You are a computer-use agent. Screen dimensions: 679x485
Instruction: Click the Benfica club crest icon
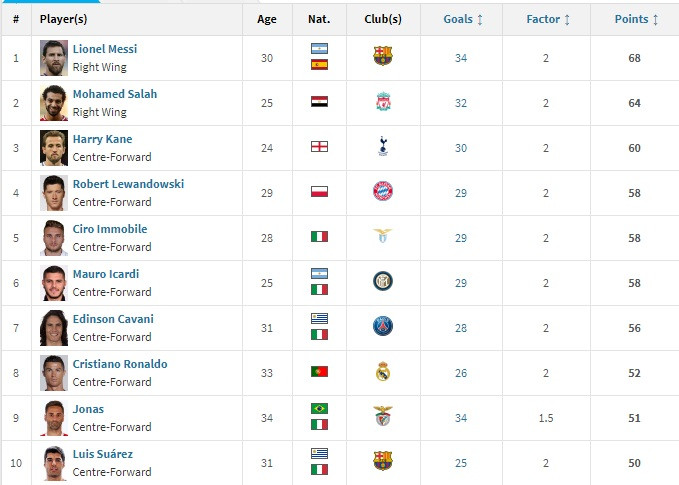point(383,416)
